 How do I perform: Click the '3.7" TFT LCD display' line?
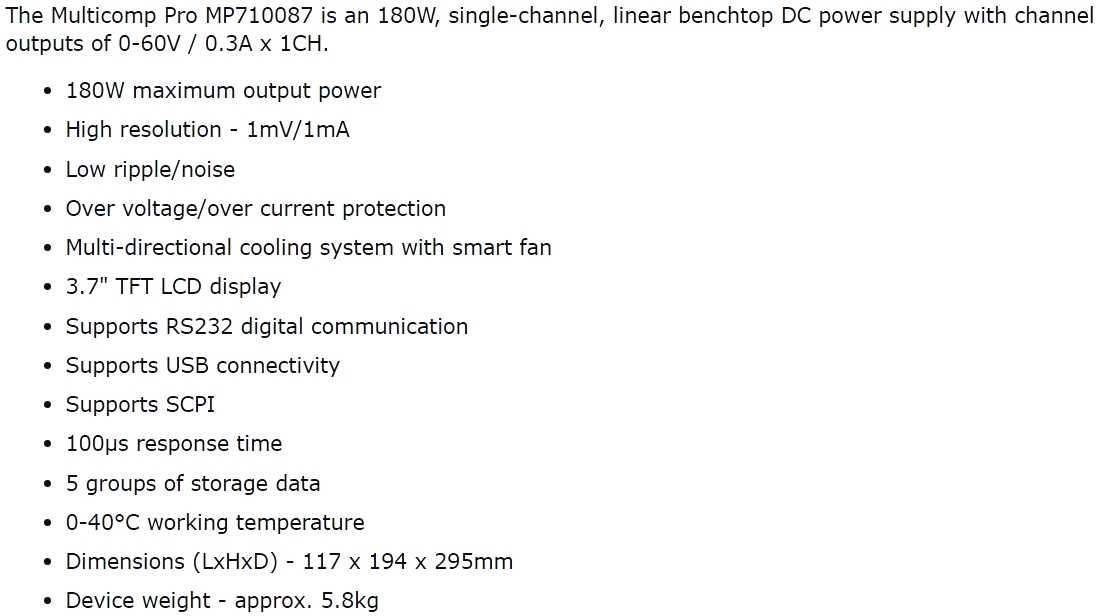(173, 287)
